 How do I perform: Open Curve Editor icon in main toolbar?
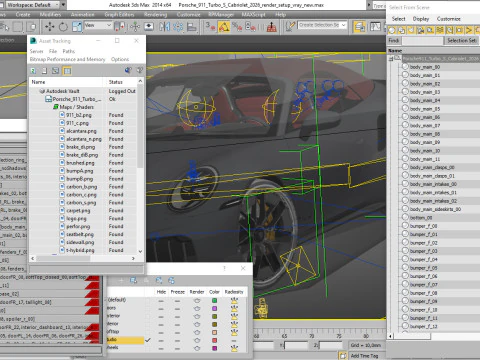375,26
